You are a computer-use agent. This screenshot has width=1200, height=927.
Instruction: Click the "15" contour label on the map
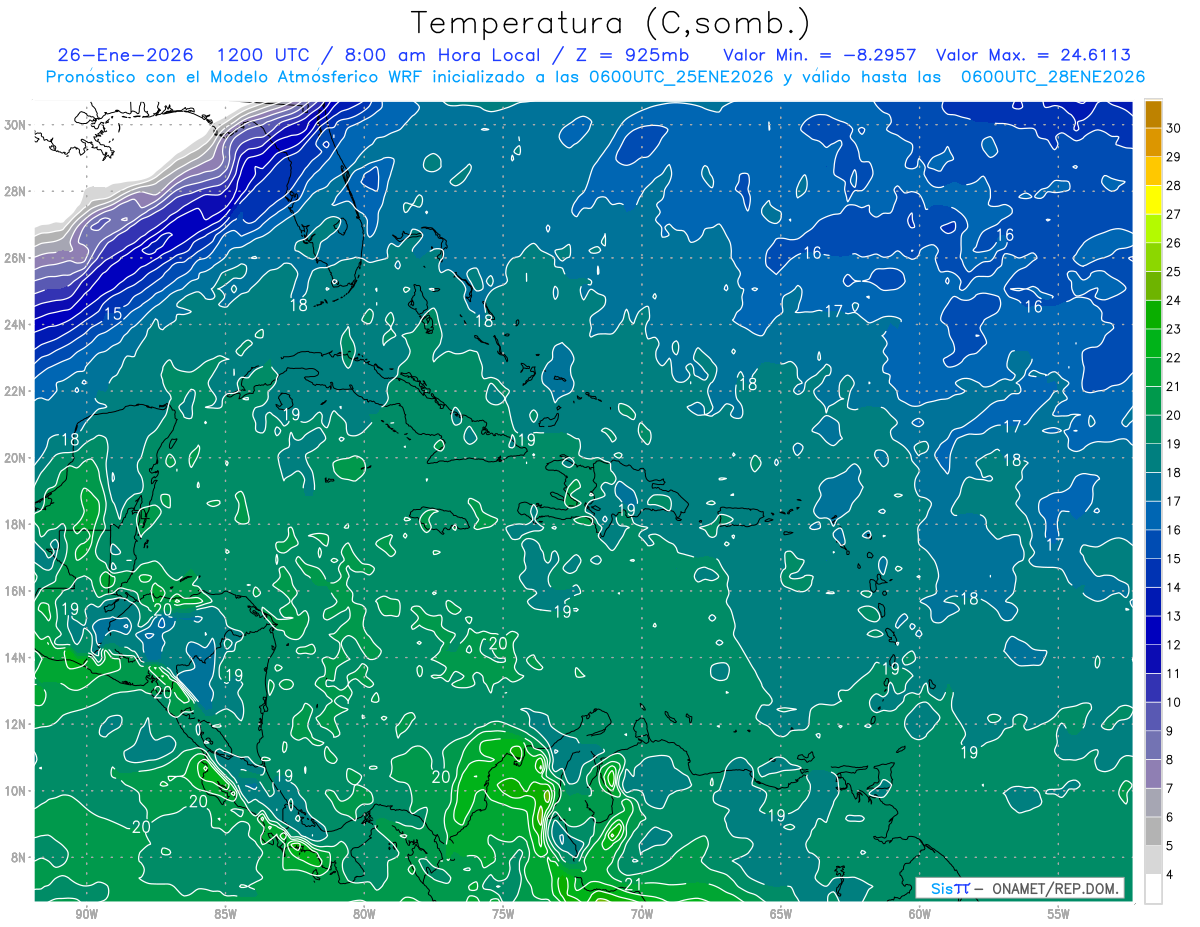pos(113,314)
